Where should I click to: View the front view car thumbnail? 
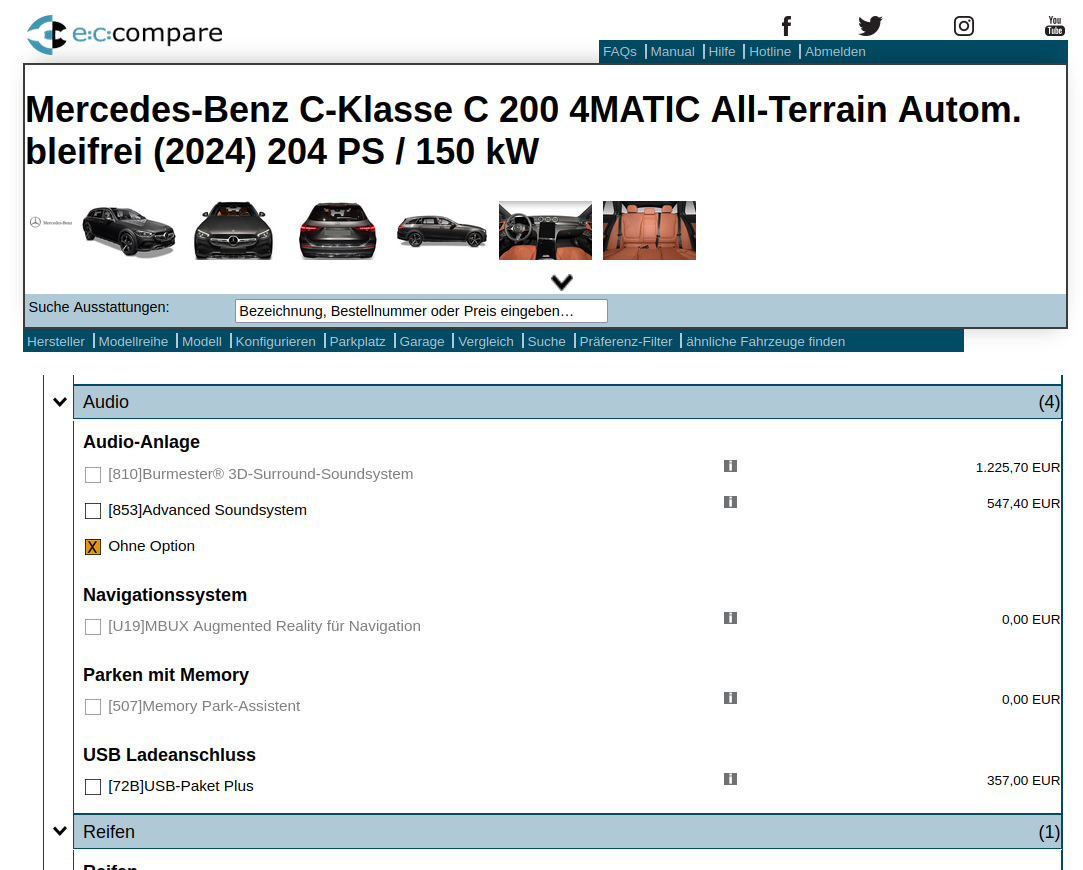tap(233, 231)
